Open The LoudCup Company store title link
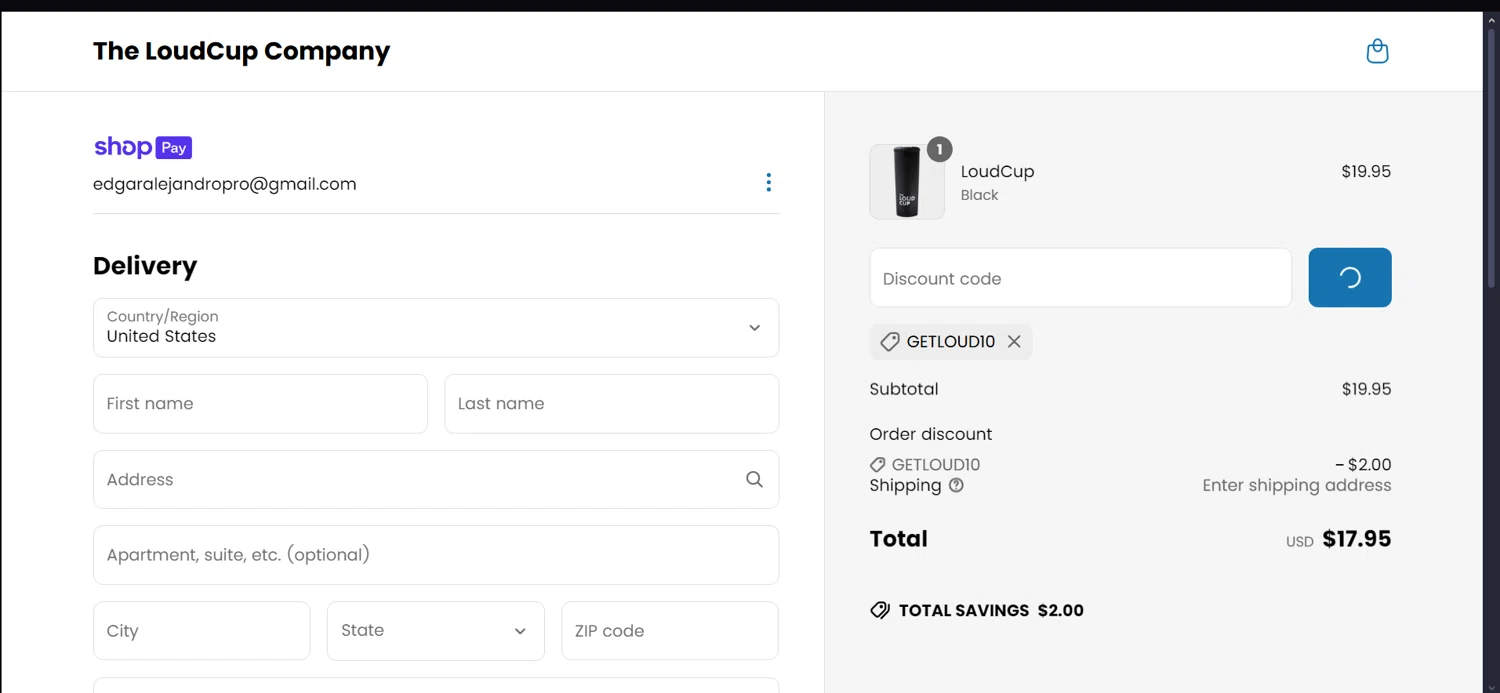1500x693 pixels. point(241,51)
